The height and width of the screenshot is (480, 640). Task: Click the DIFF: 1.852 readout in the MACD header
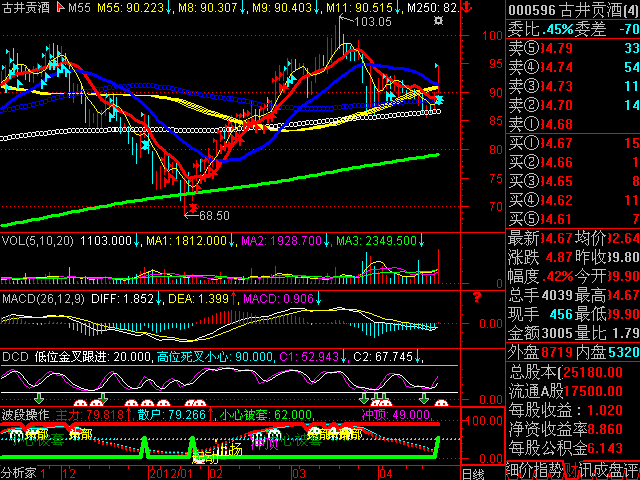click(122, 299)
